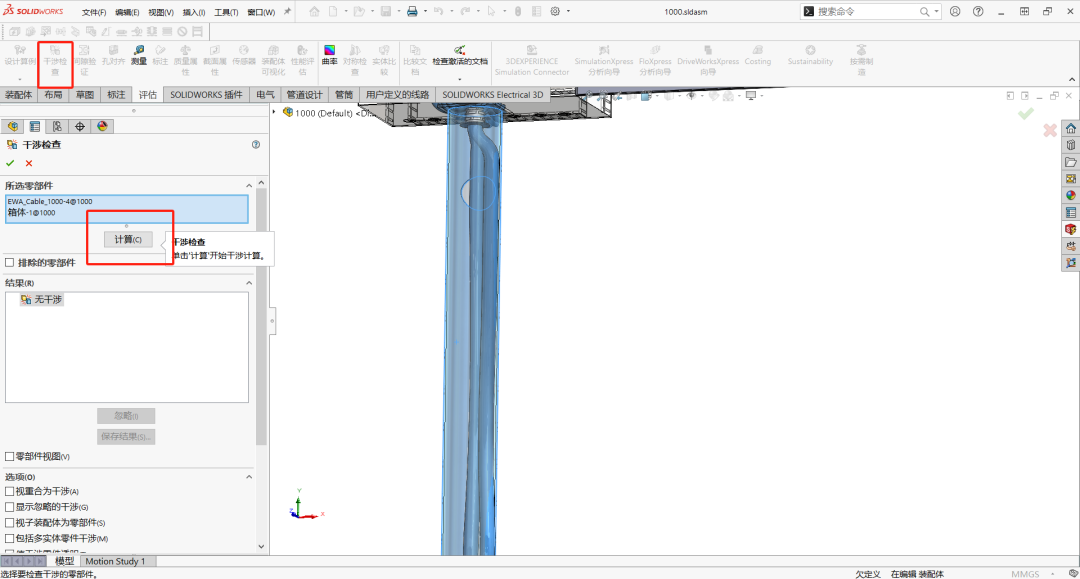Open the 间隙验证 clearance verification tool
The width and height of the screenshot is (1080, 579).
click(84, 61)
